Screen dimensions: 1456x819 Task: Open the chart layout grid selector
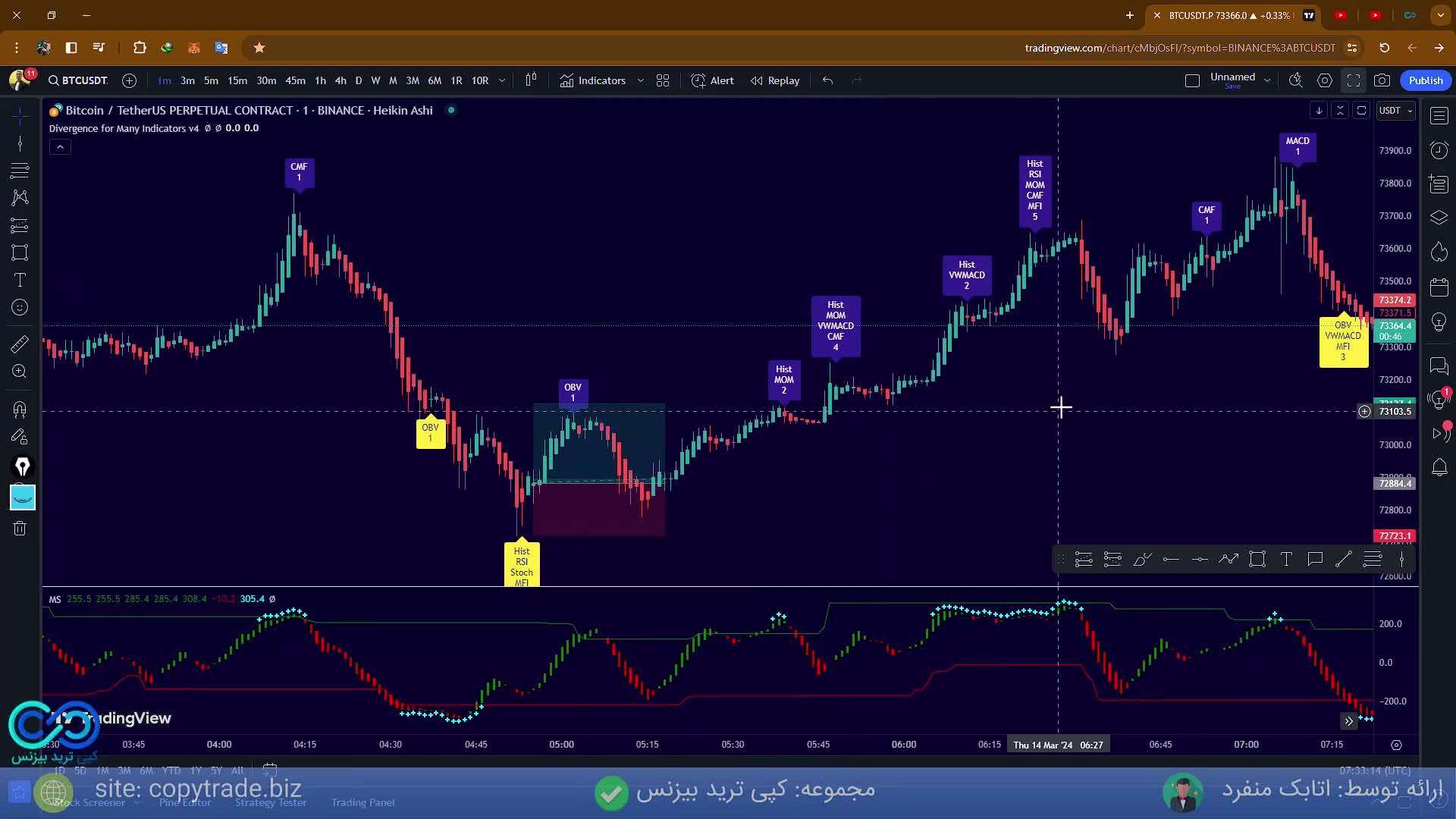pos(663,80)
